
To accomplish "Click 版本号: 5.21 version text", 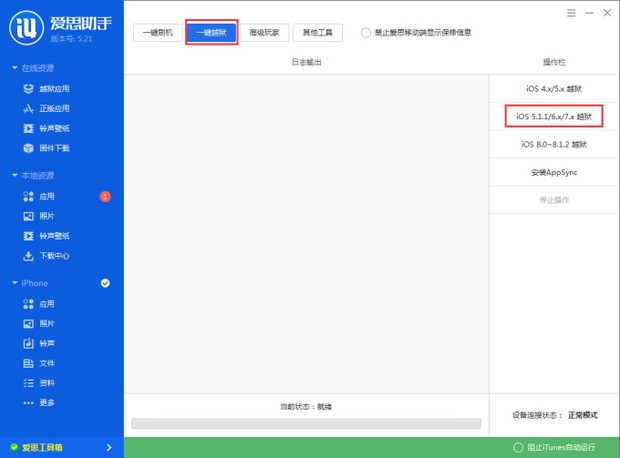I will point(71,39).
